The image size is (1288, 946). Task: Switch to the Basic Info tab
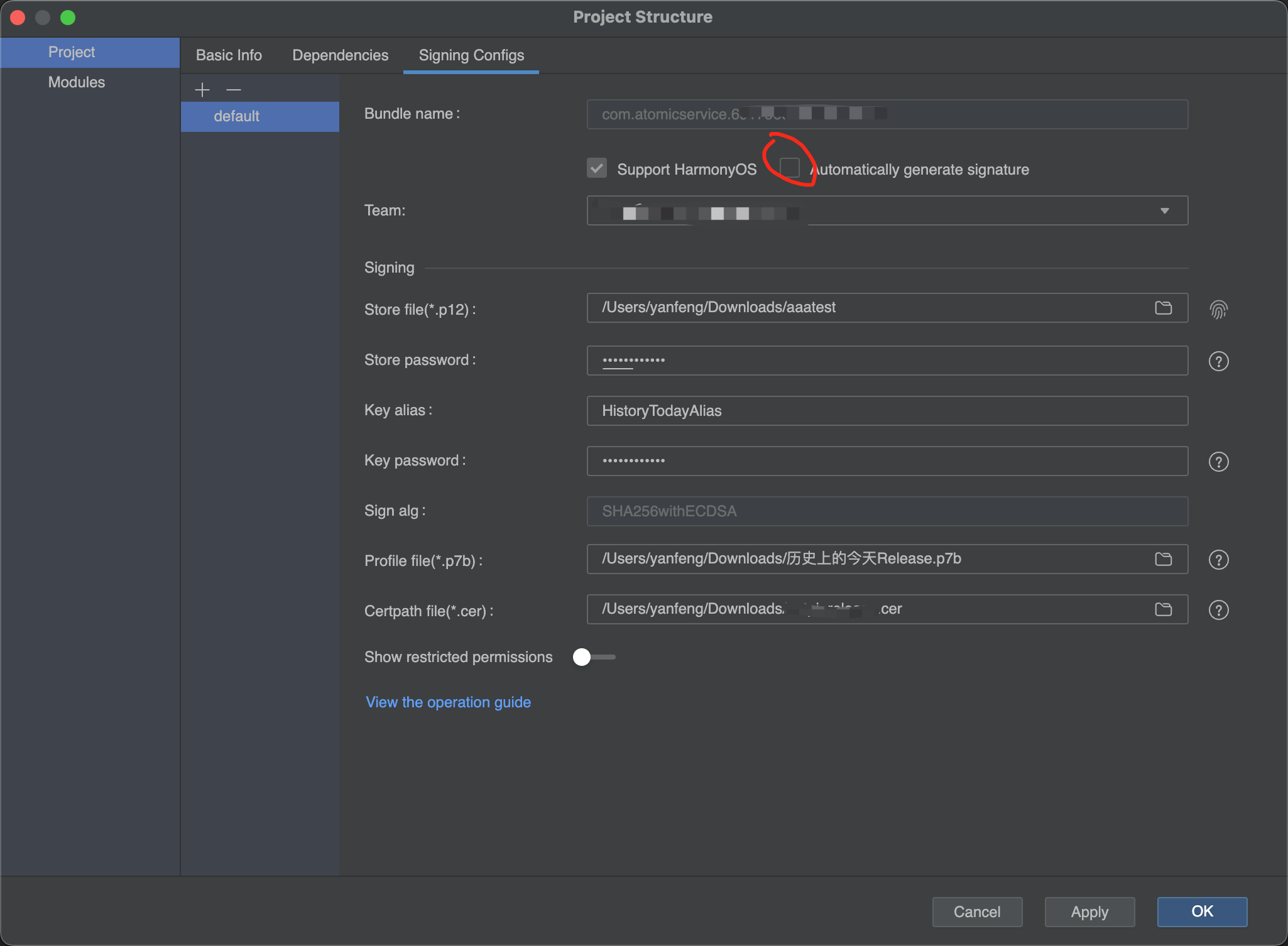[229, 55]
